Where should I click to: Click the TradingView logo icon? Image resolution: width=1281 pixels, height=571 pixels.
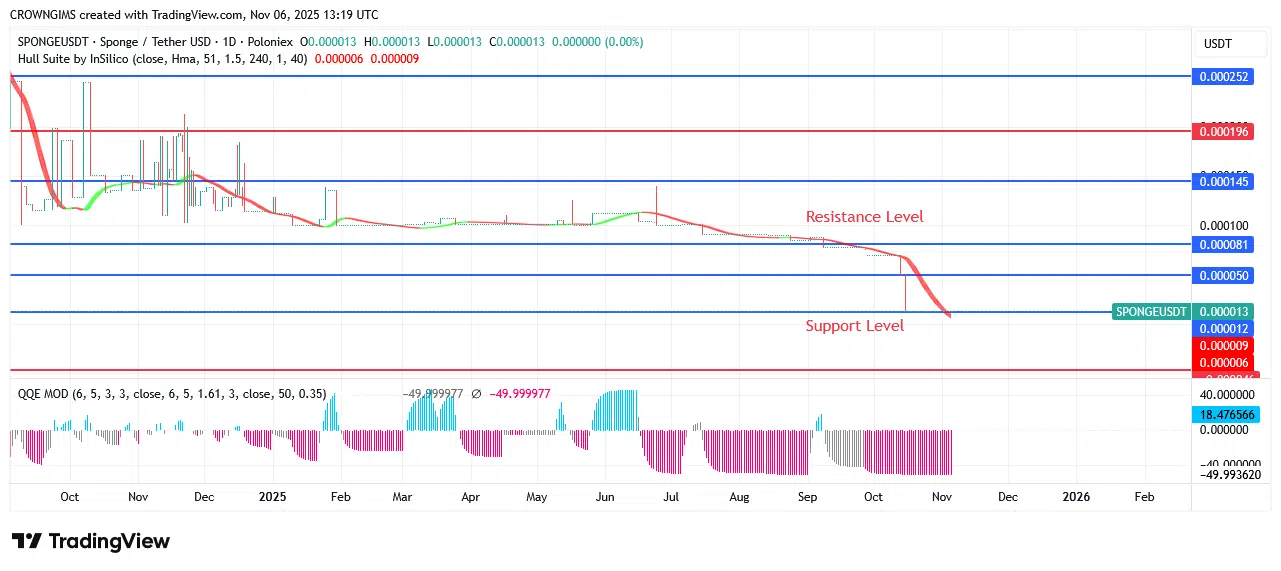point(27,541)
